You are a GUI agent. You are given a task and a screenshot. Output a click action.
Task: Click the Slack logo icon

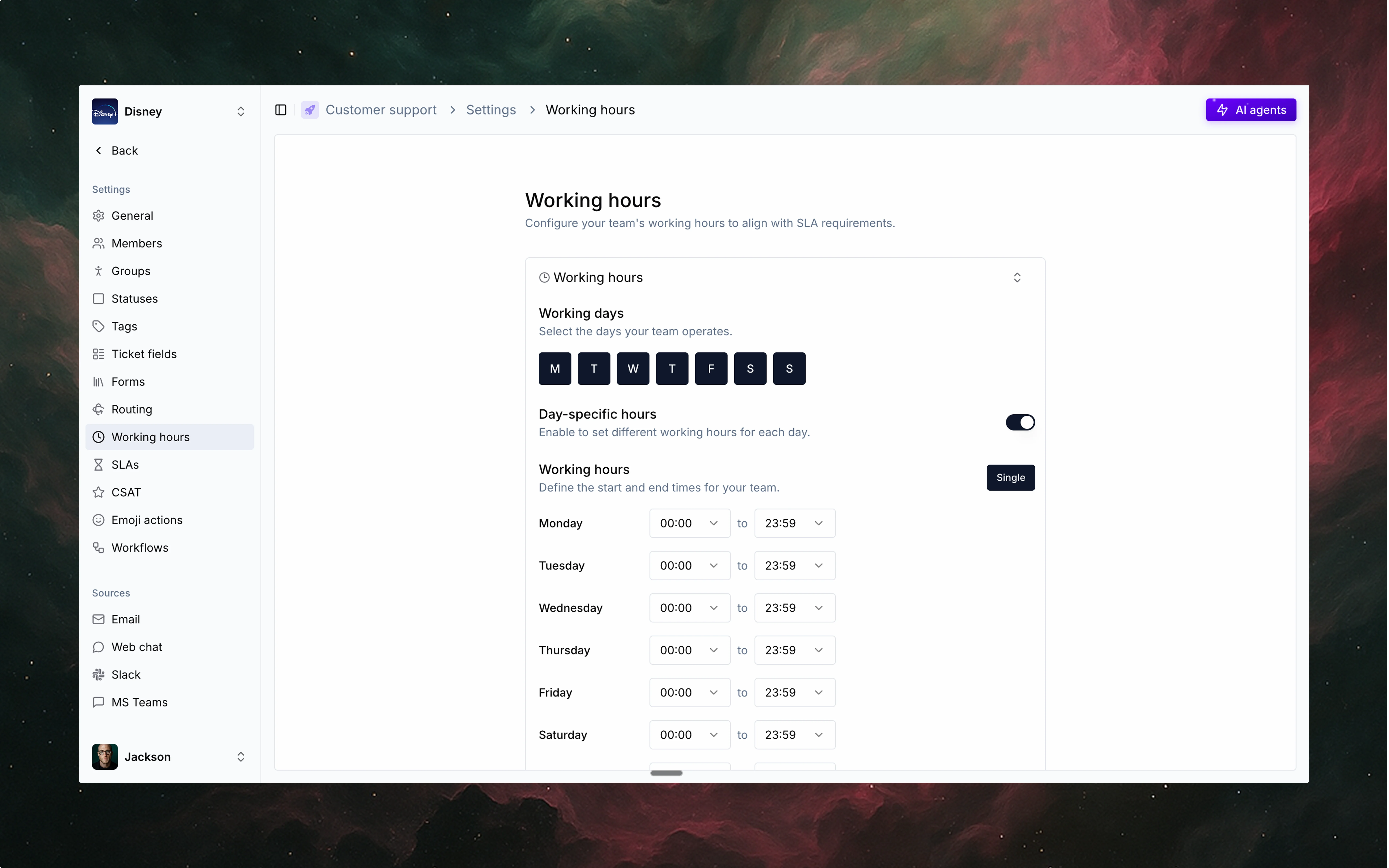pos(99,675)
